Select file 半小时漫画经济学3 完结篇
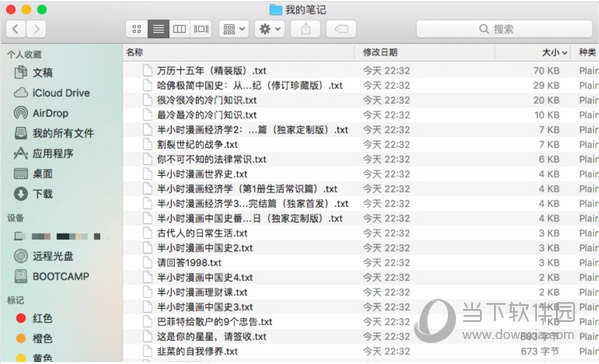Image resolution: width=599 pixels, height=364 pixels. click(252, 204)
